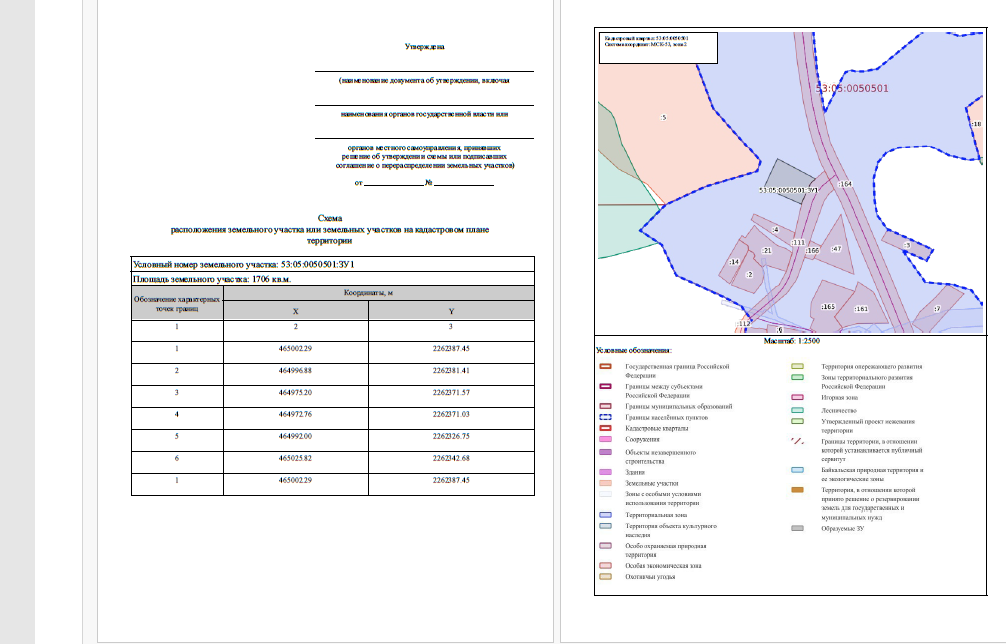Select the X value 464972.76

(x=295, y=414)
